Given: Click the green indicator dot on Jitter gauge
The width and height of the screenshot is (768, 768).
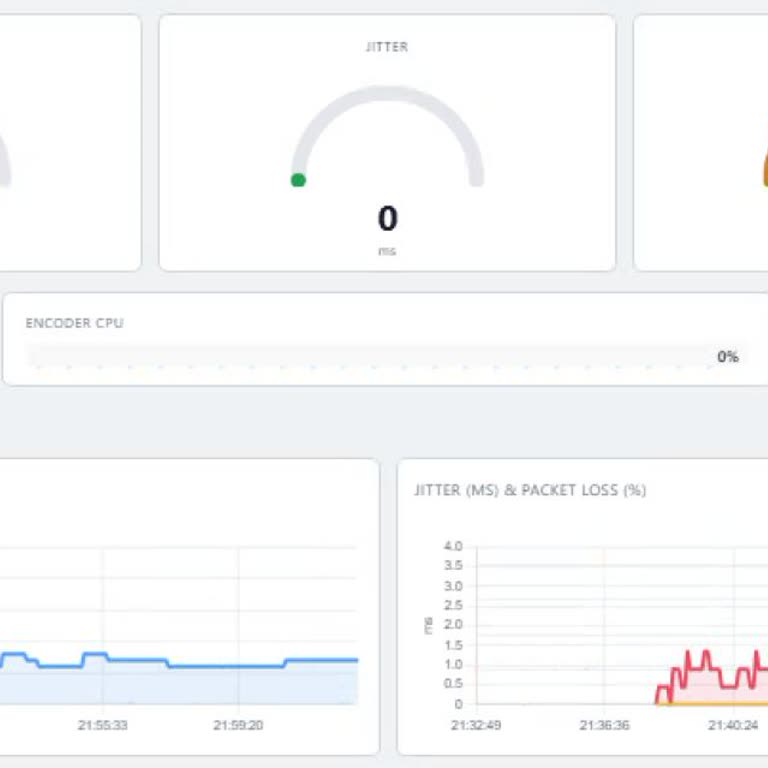Looking at the screenshot, I should [298, 180].
